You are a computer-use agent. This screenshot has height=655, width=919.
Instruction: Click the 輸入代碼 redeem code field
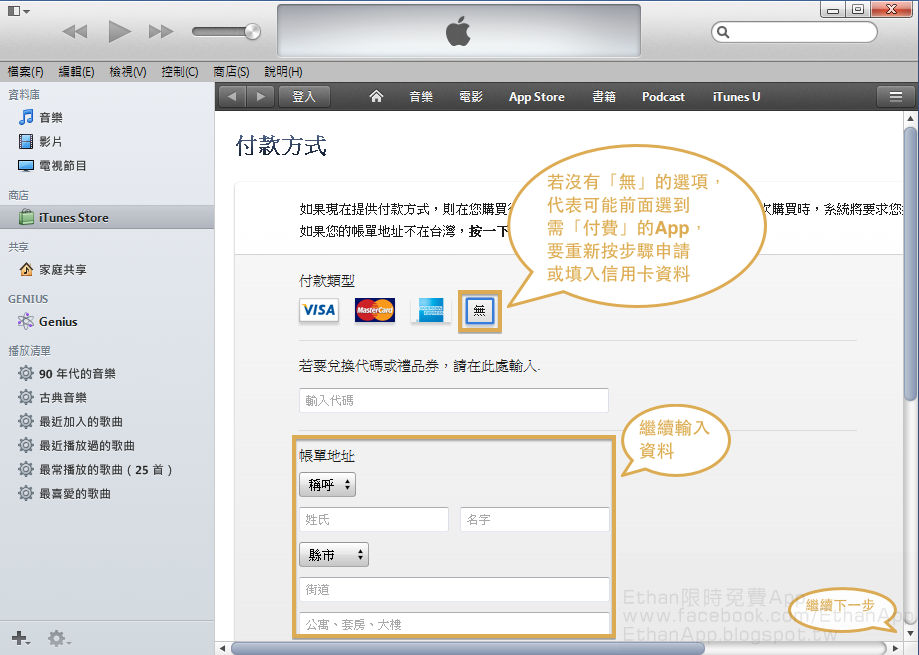[x=454, y=400]
